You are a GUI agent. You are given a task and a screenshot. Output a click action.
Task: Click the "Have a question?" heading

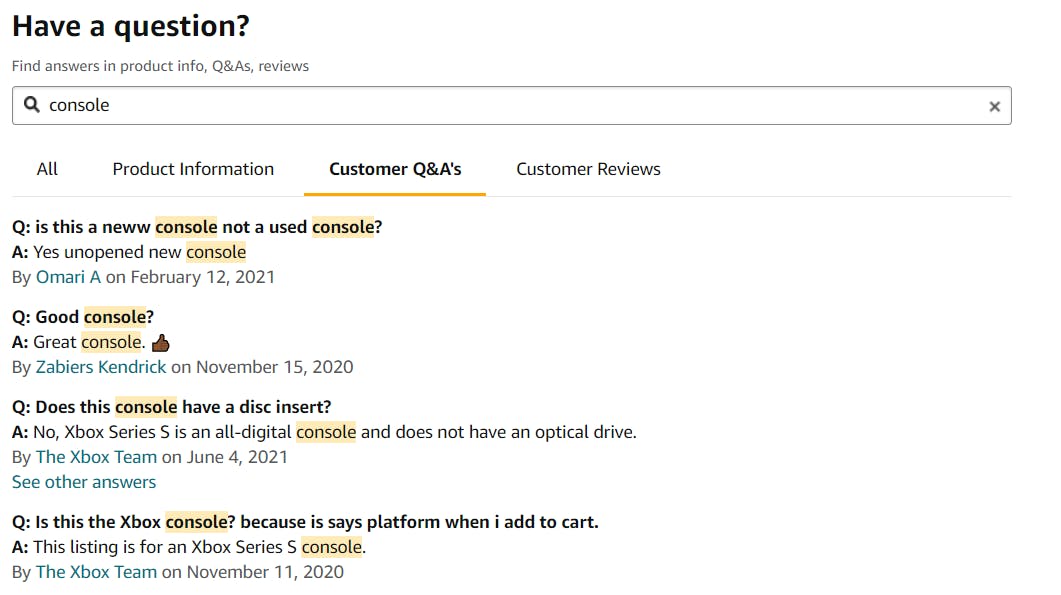coord(131,26)
